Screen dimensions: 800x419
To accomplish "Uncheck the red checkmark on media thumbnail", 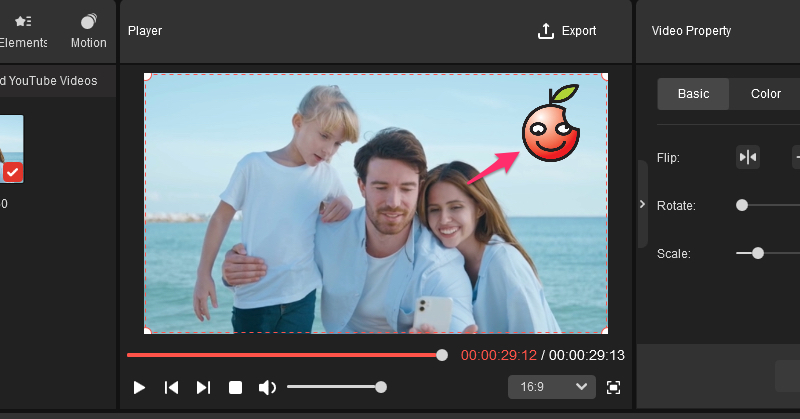I will pos(12,173).
